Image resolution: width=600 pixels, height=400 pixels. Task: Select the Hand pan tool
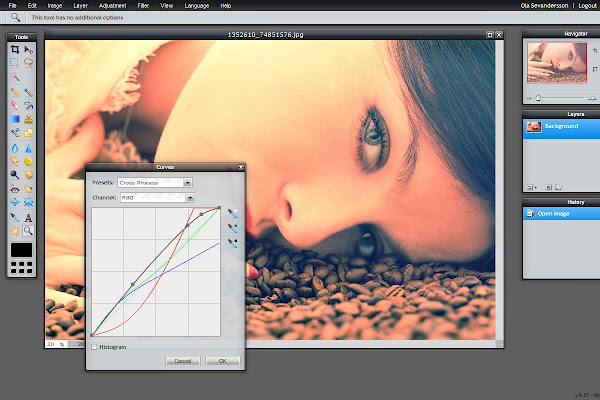(x=15, y=231)
